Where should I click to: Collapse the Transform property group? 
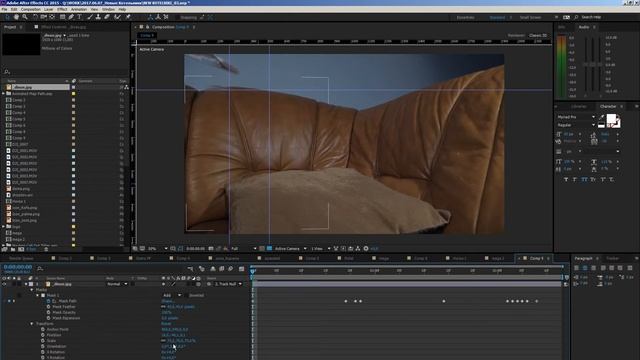32,324
